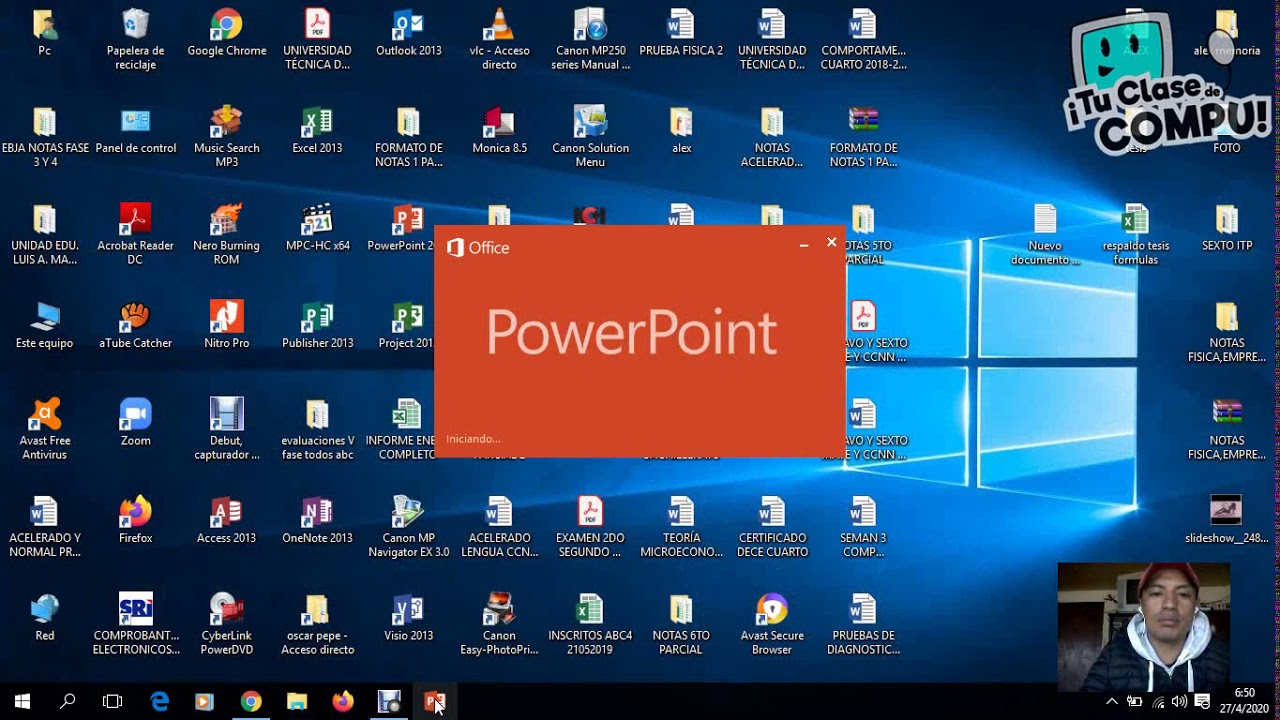The width and height of the screenshot is (1280, 720).
Task: Click the Zoom desktop icon
Action: (135, 423)
